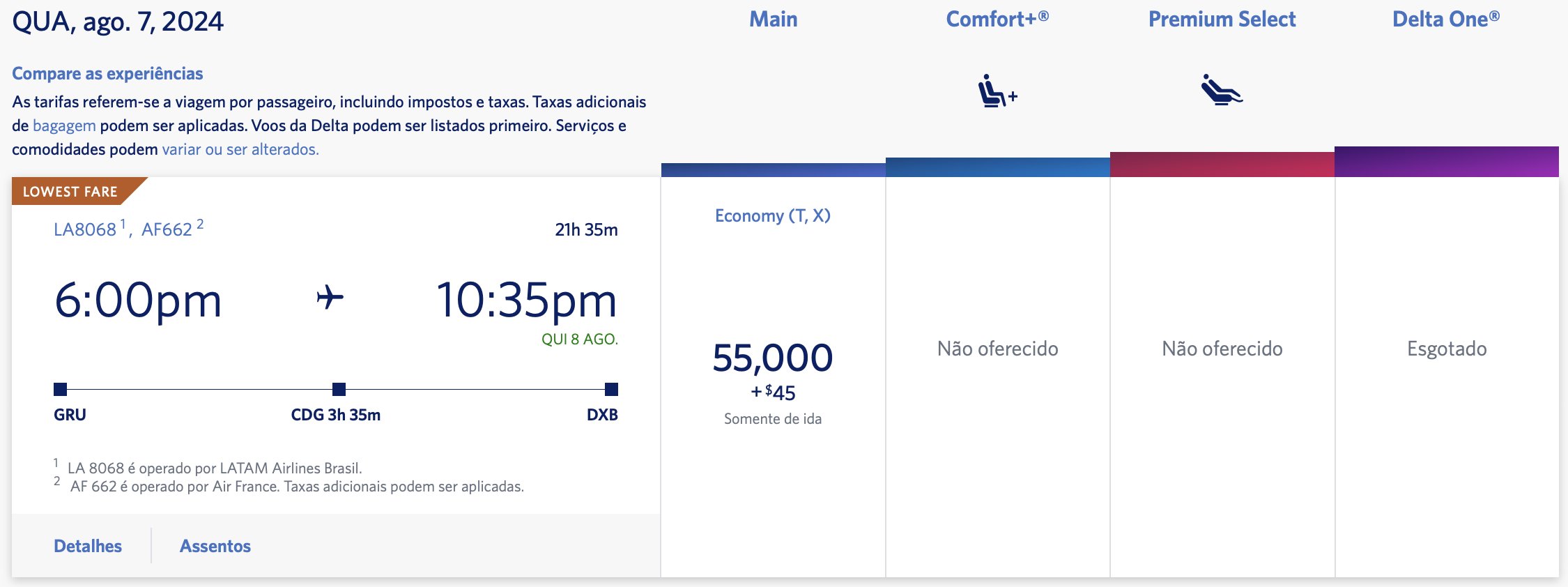Click the QUA, ago. 7, 2024 date heading
Screen dimensions: 1568x587
(x=118, y=22)
